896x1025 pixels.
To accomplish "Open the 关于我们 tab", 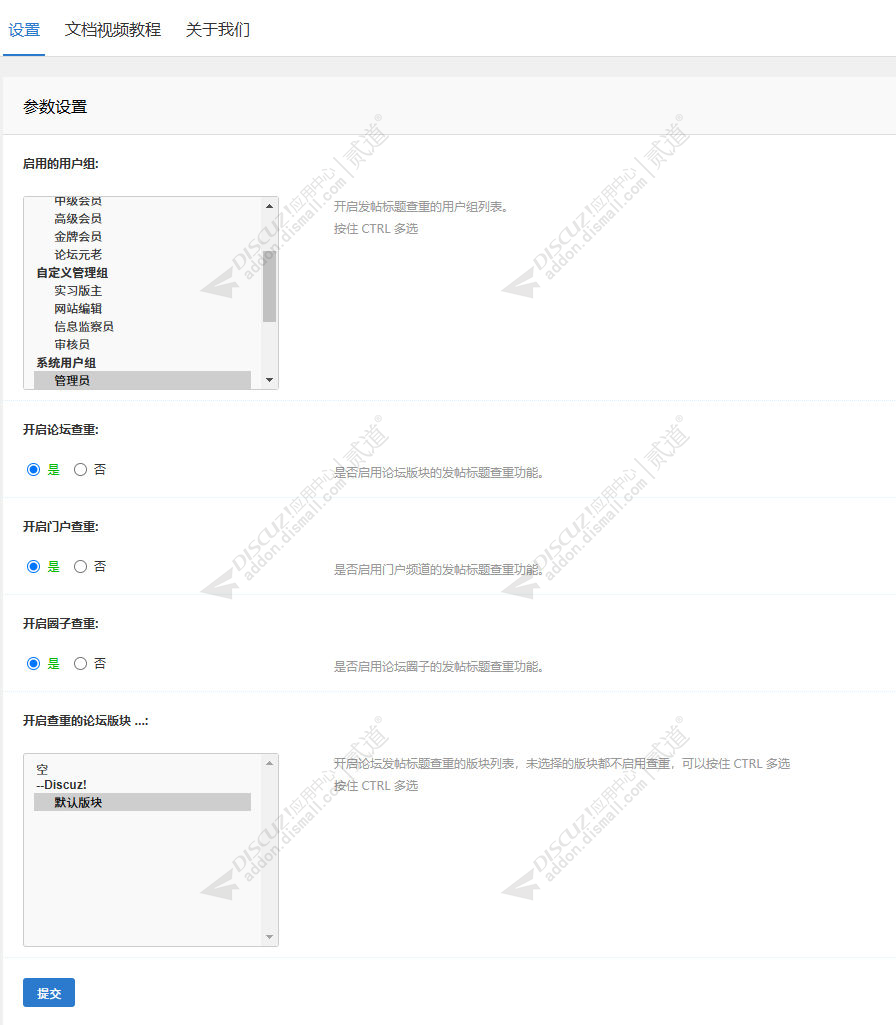I will tap(218, 29).
